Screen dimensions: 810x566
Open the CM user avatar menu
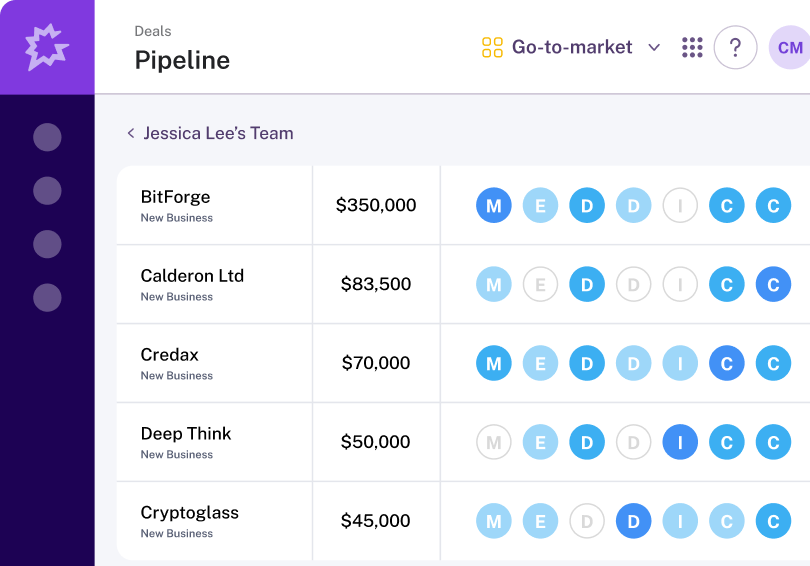click(789, 47)
